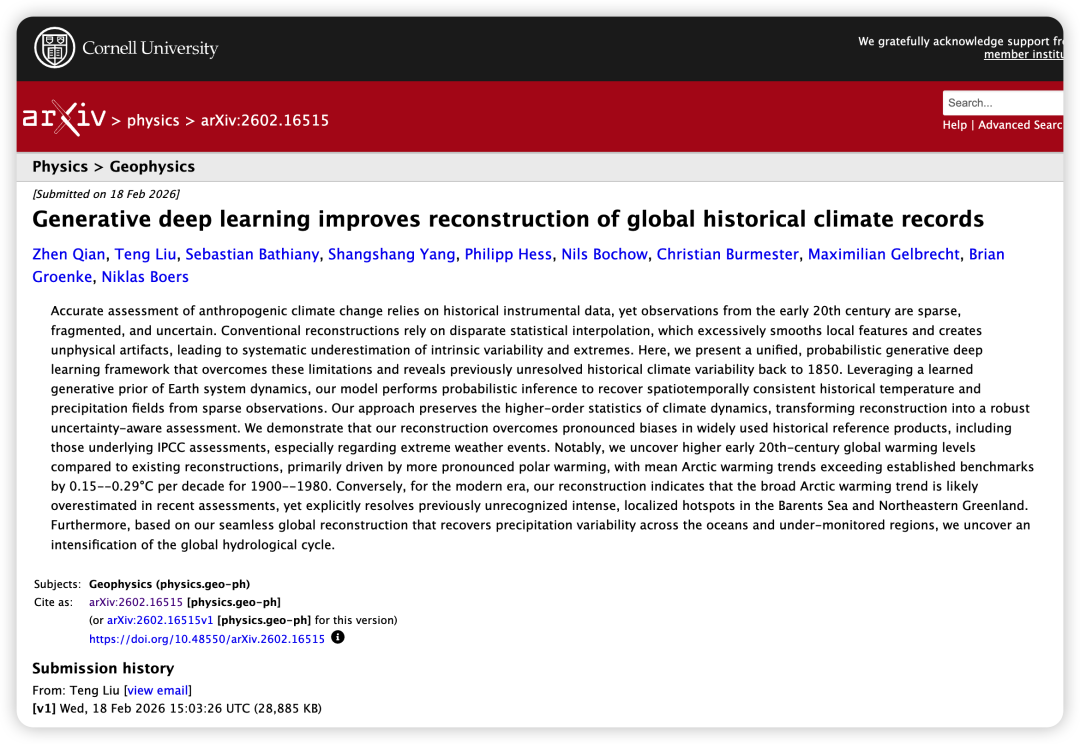Click the info icon beside the DOI link
This screenshot has width=1080, height=744.
pos(338,636)
